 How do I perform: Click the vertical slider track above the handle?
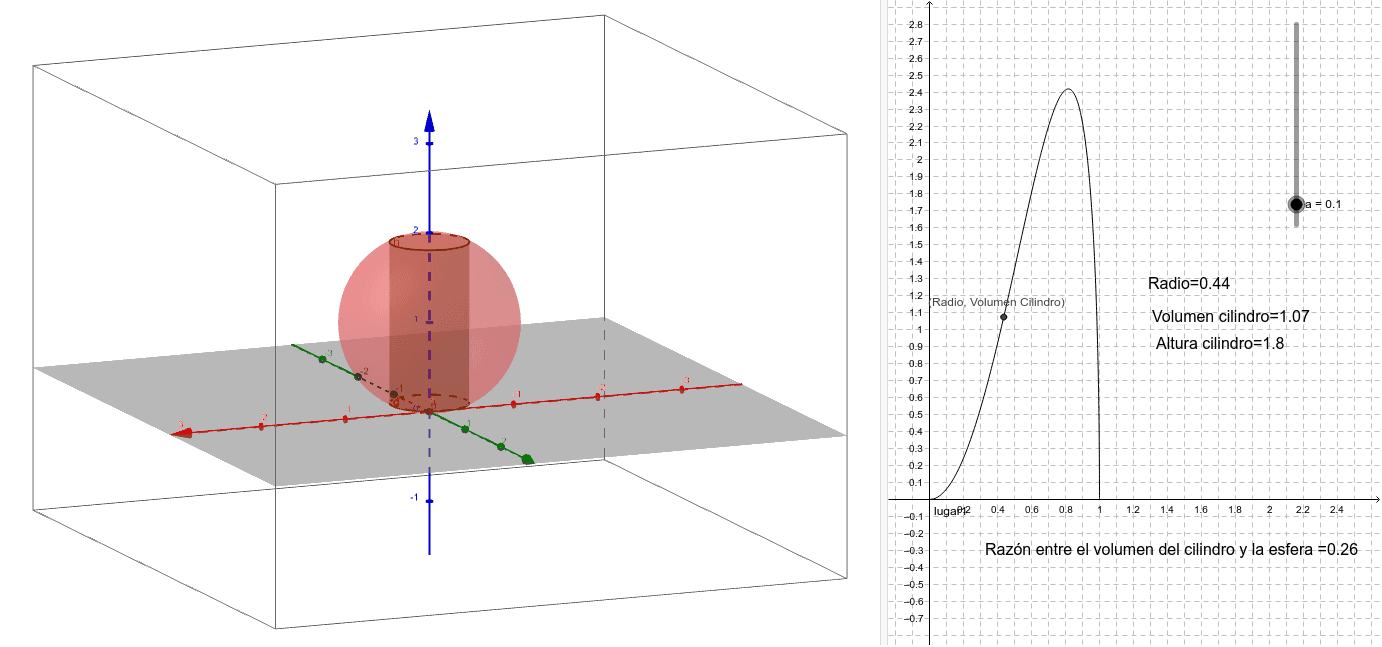coord(1296,108)
